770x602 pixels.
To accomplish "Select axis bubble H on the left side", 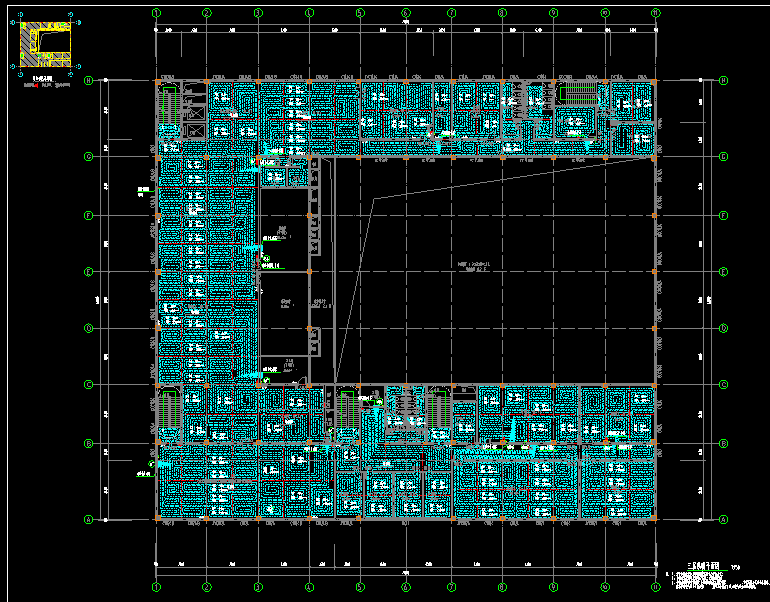I will click(89, 80).
